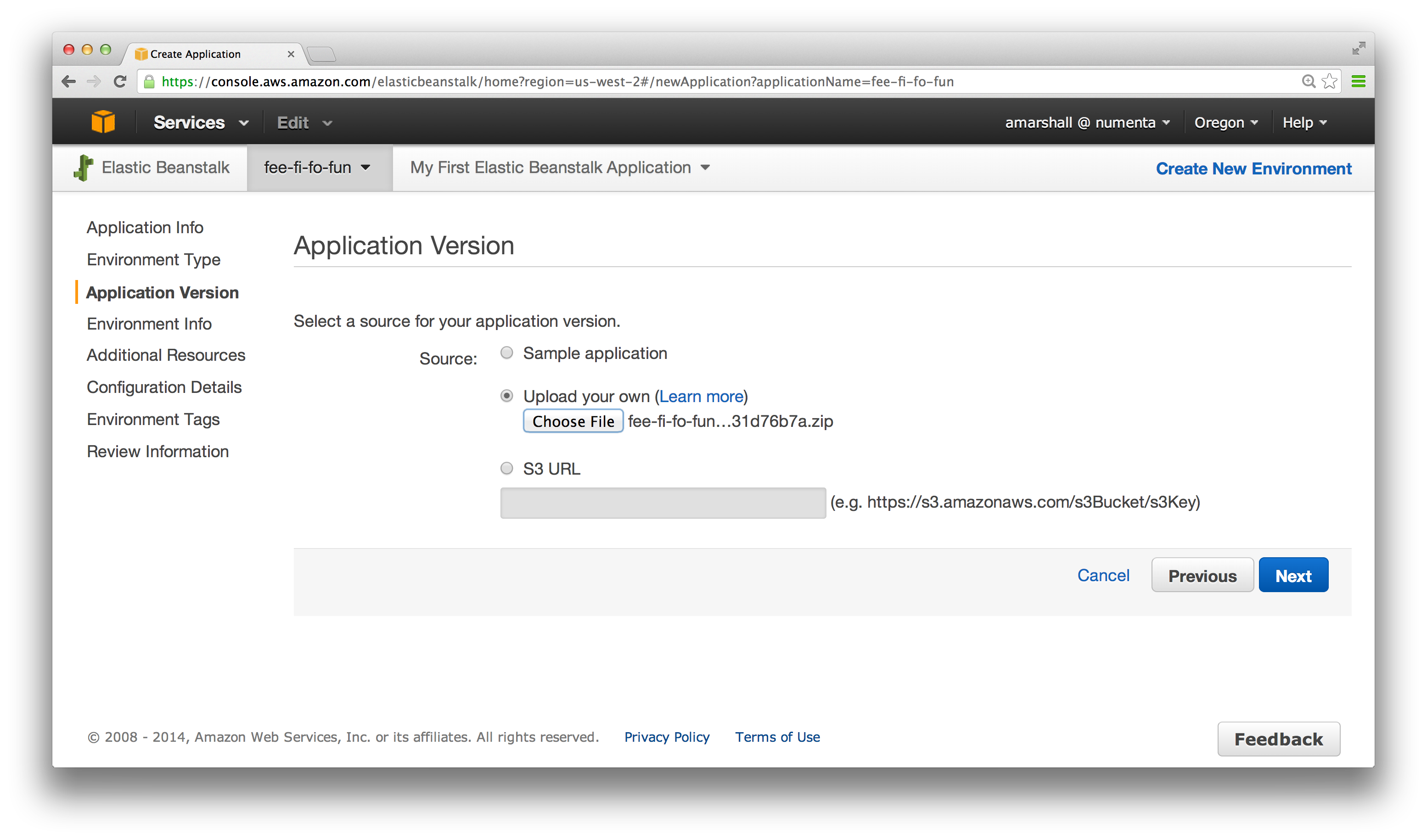Select the Upload your own radio button
This screenshot has width=1427, height=840.
[507, 396]
